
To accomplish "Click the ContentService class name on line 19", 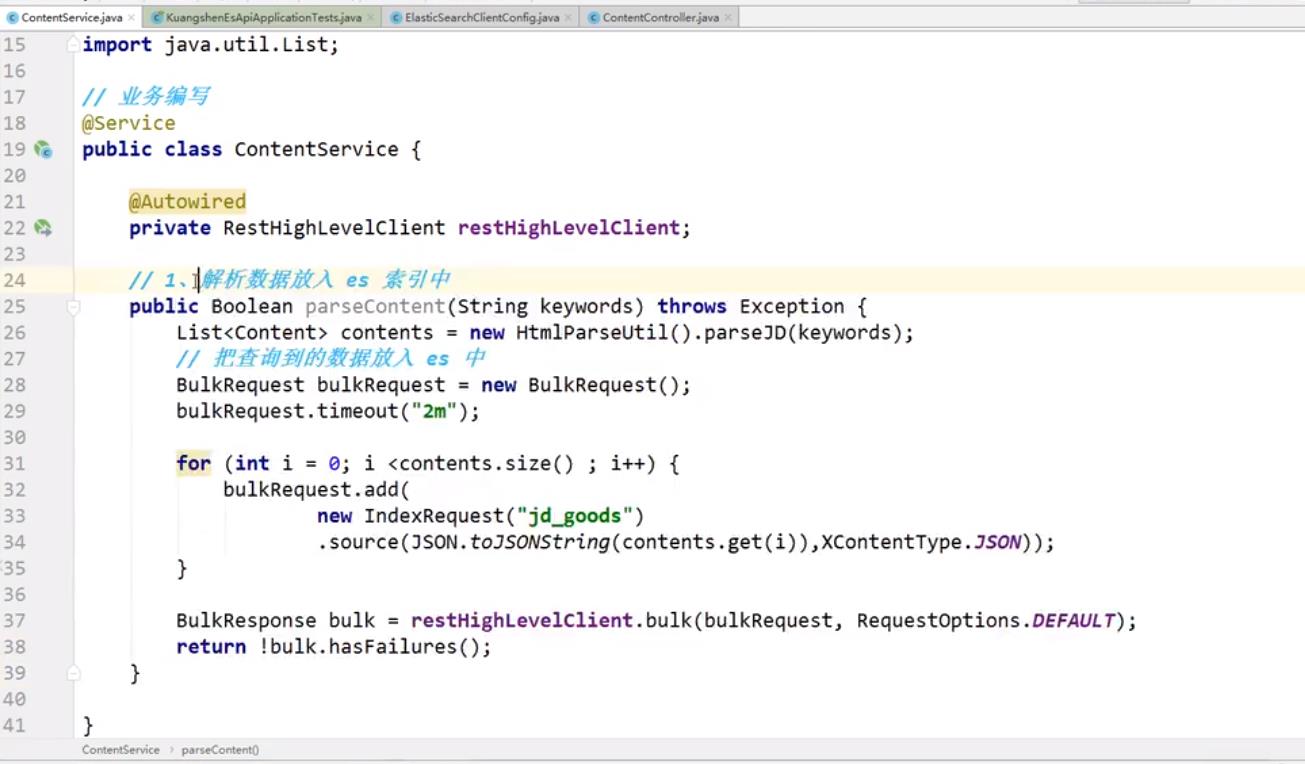I will point(316,149).
